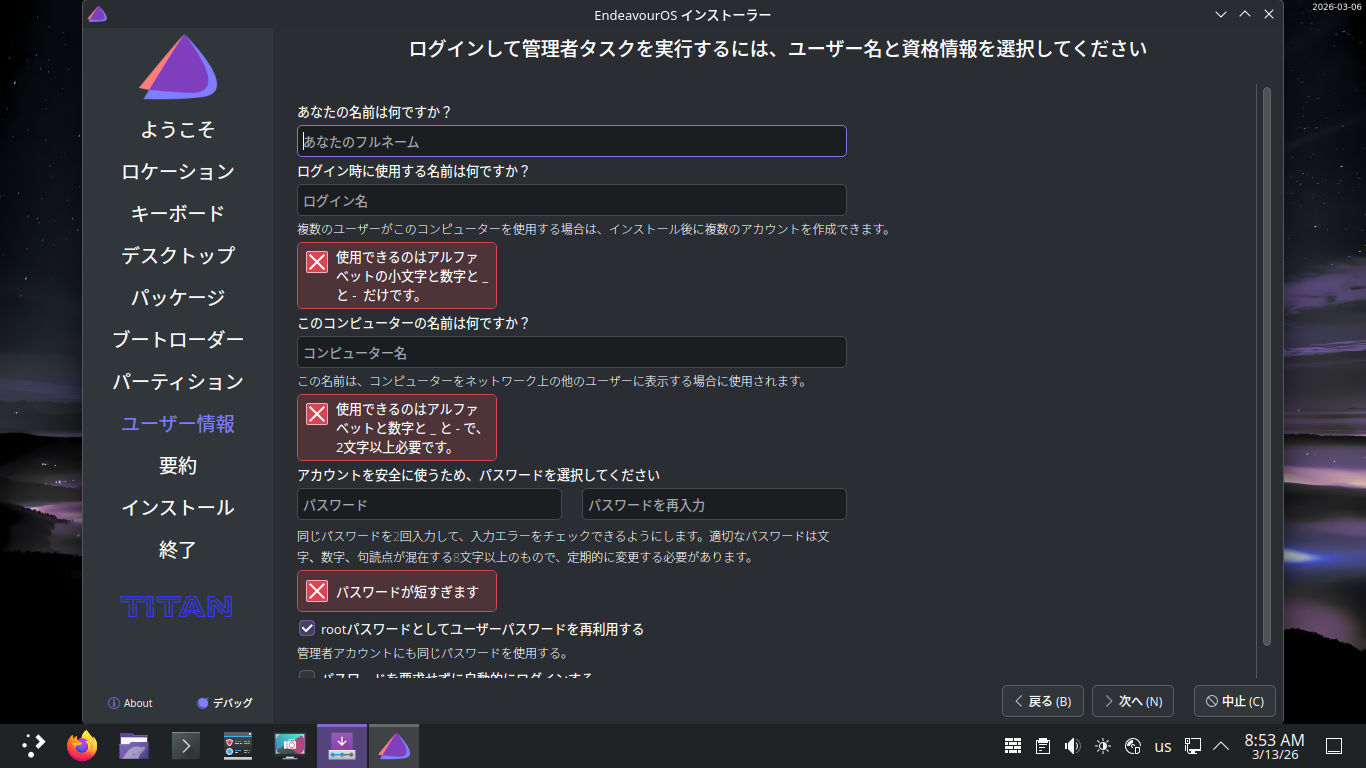The width and height of the screenshot is (1366, 768).
Task: Cancel the install with '中止 (C)'
Action: [x=1235, y=701]
